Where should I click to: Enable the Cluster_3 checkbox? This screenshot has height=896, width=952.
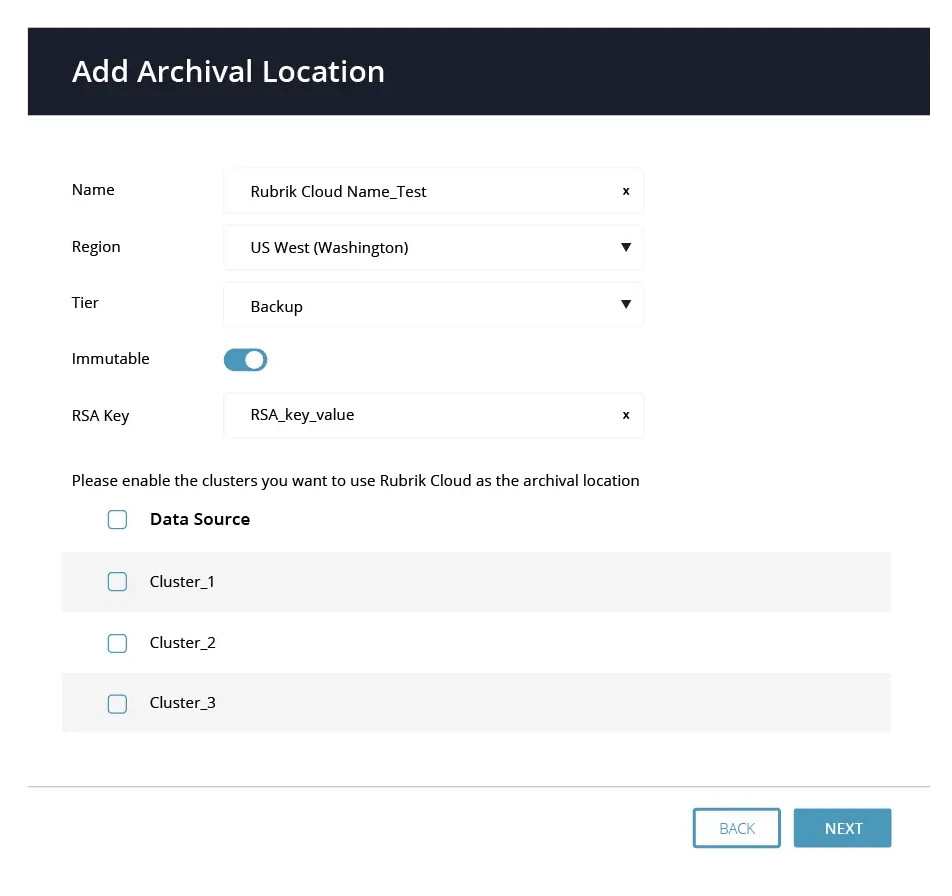(x=117, y=704)
